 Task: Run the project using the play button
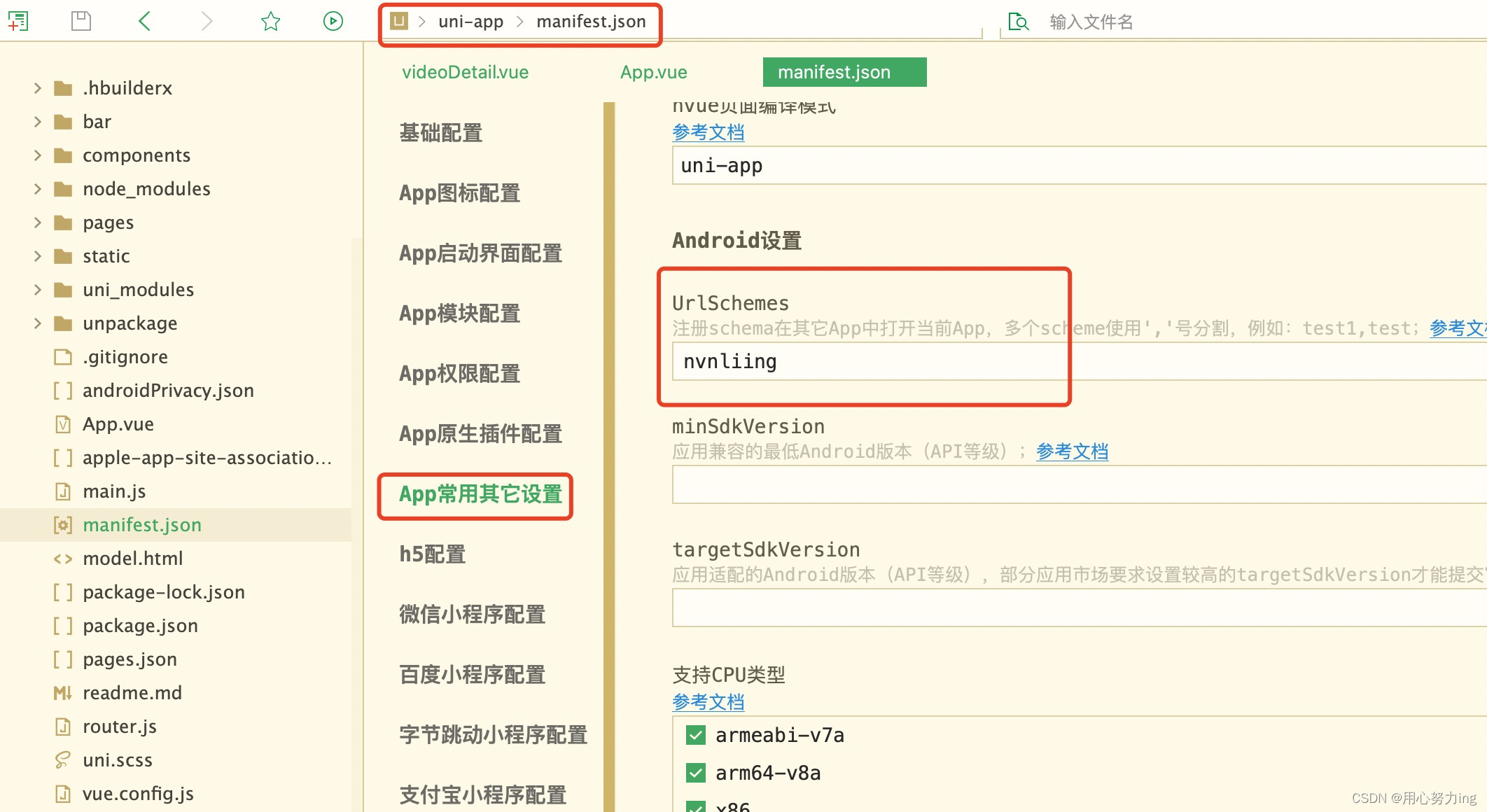click(x=333, y=21)
